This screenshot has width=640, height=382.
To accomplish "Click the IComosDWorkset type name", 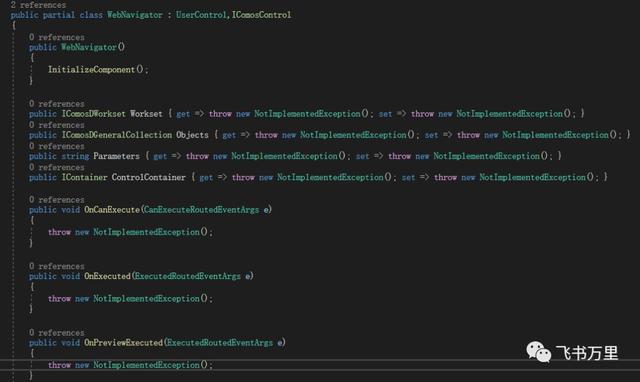I will [x=93, y=114].
